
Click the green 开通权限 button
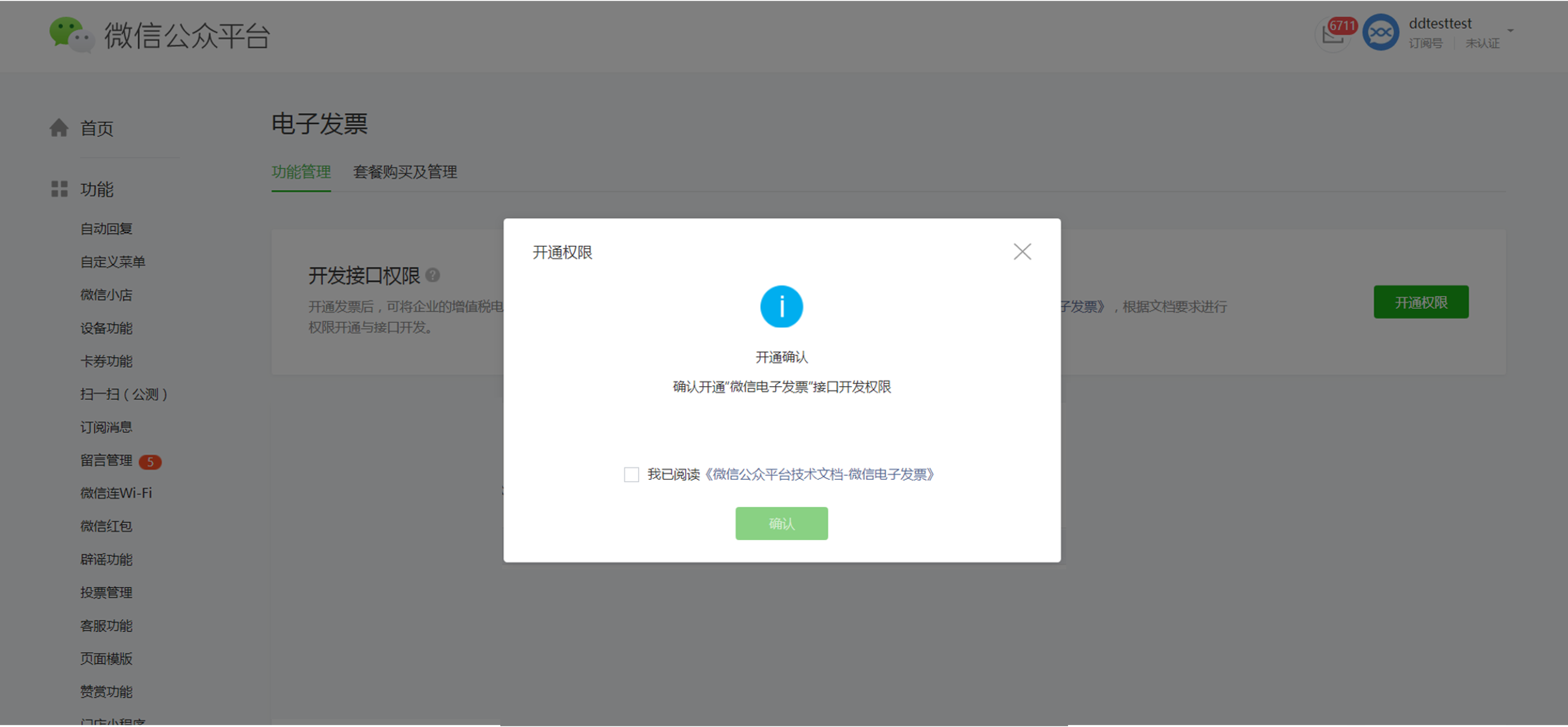point(1421,302)
